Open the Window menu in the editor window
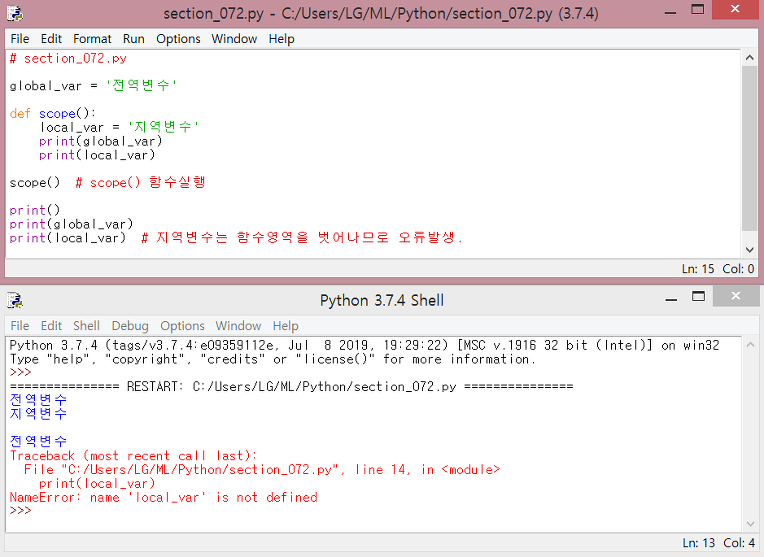Image resolution: width=764 pixels, height=557 pixels. coord(234,39)
